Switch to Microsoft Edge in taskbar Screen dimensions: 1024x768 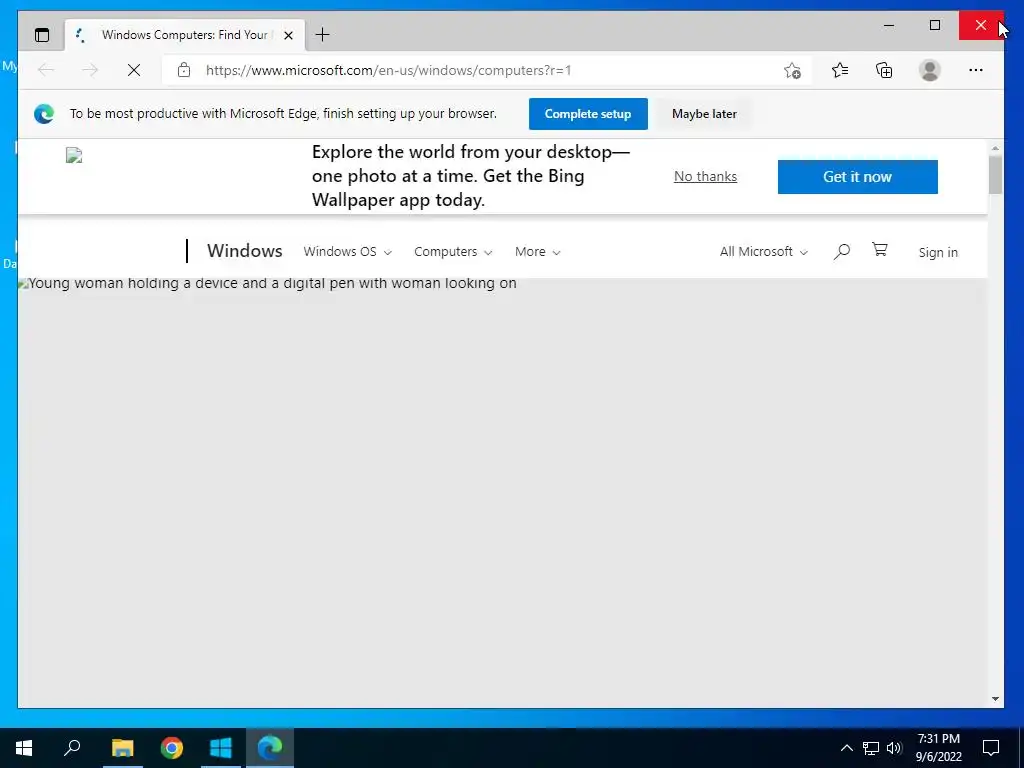point(270,748)
